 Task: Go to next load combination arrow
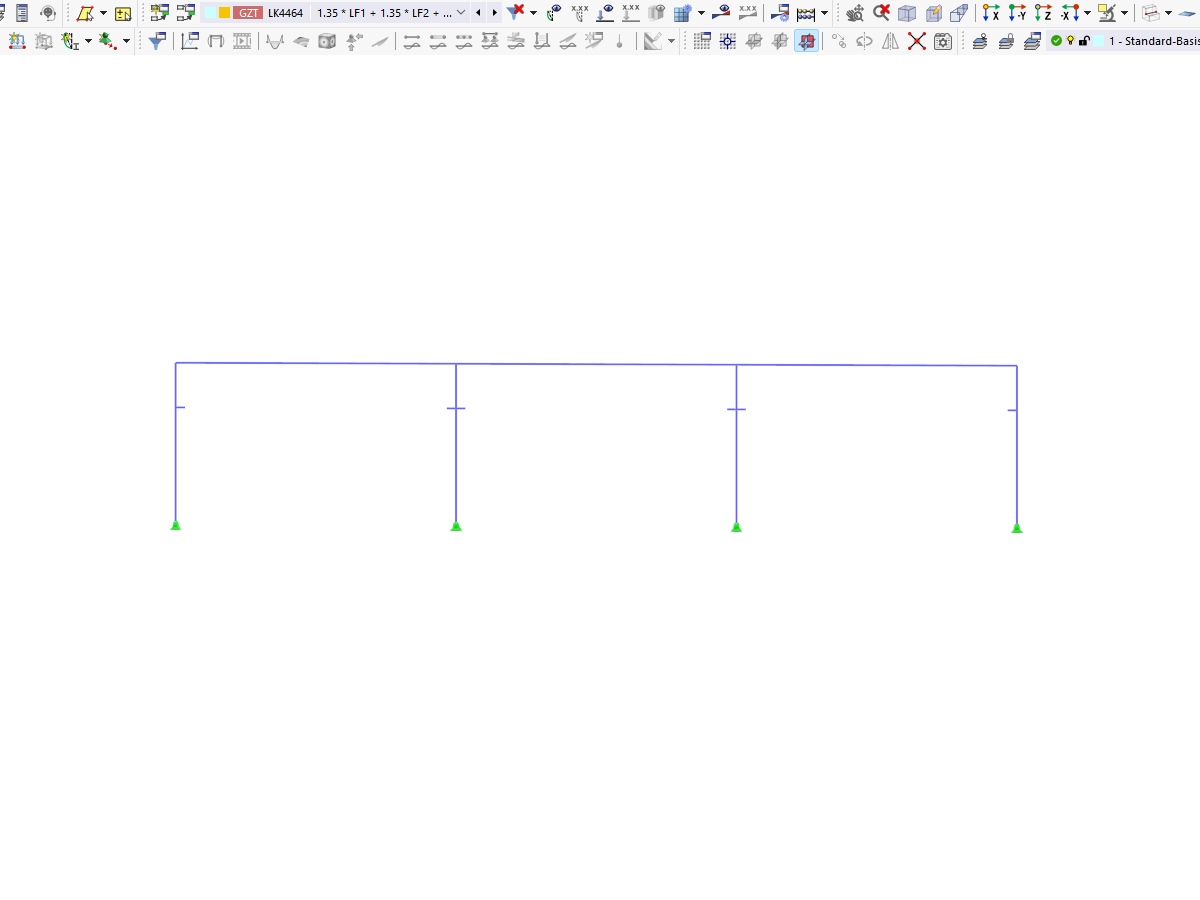tap(494, 13)
